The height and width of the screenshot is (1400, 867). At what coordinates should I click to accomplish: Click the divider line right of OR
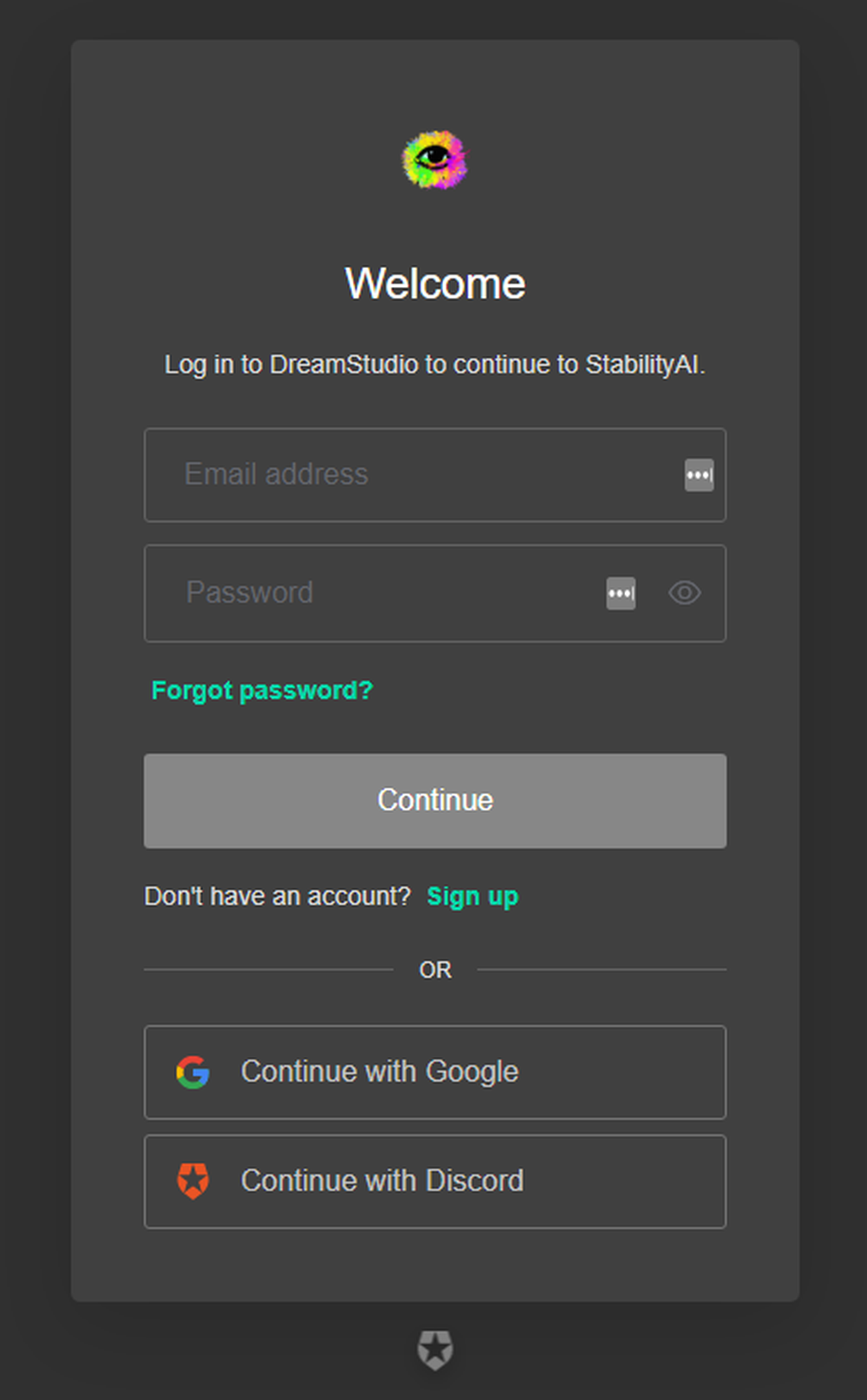602,969
